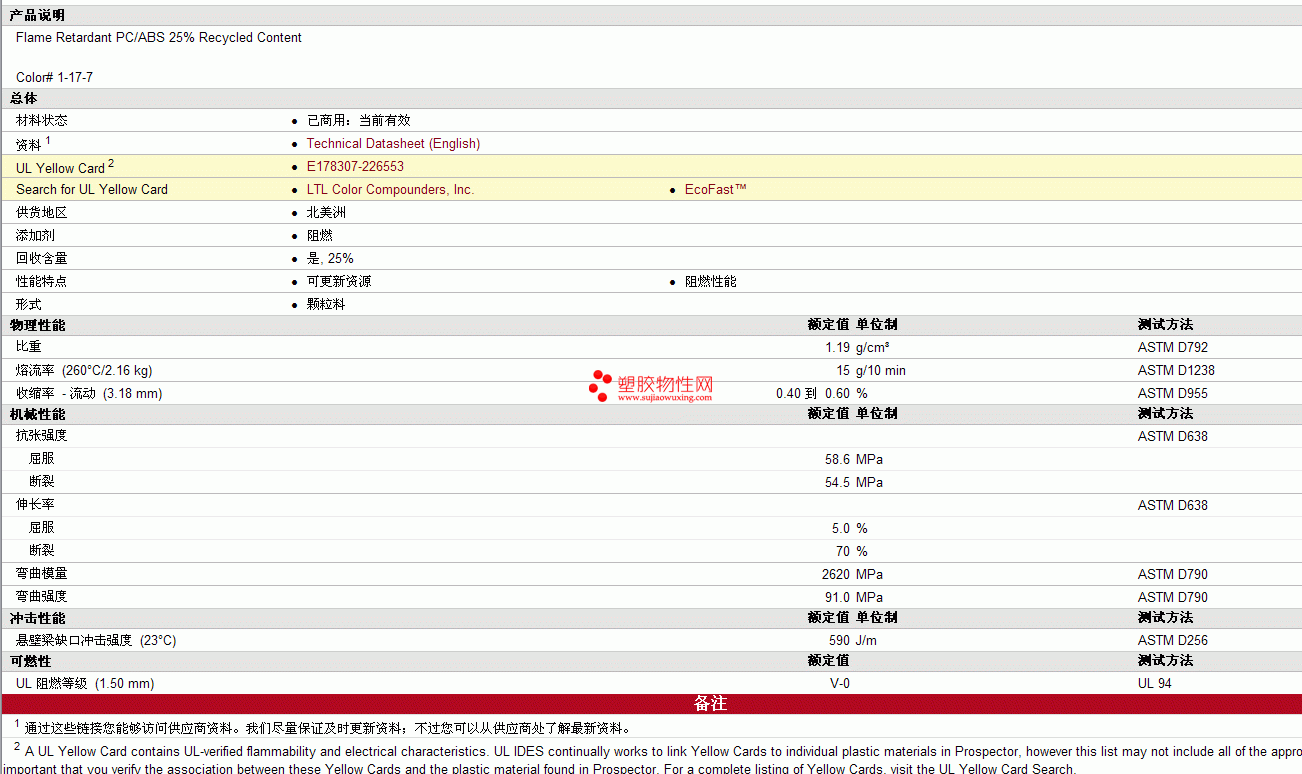Click the Search for UL Yellow Card label

[x=92, y=190]
